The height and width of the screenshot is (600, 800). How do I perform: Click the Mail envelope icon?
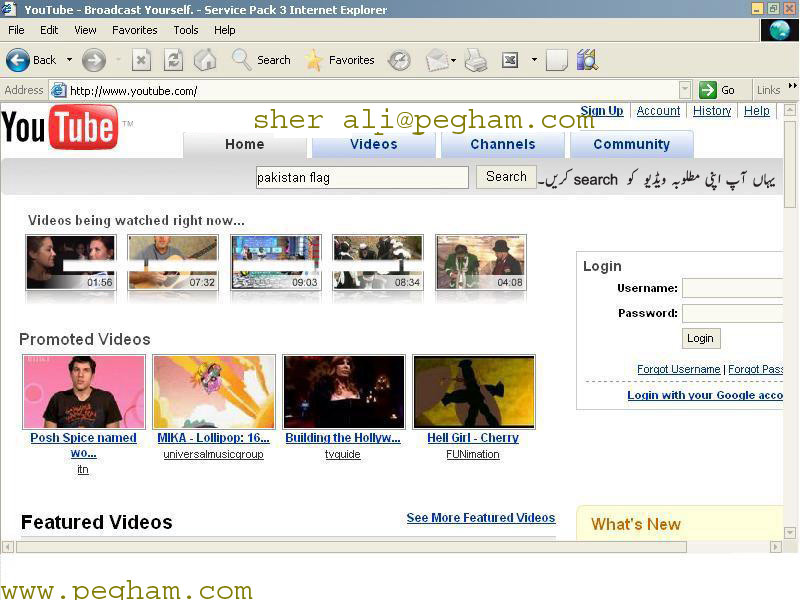pyautogui.click(x=437, y=60)
